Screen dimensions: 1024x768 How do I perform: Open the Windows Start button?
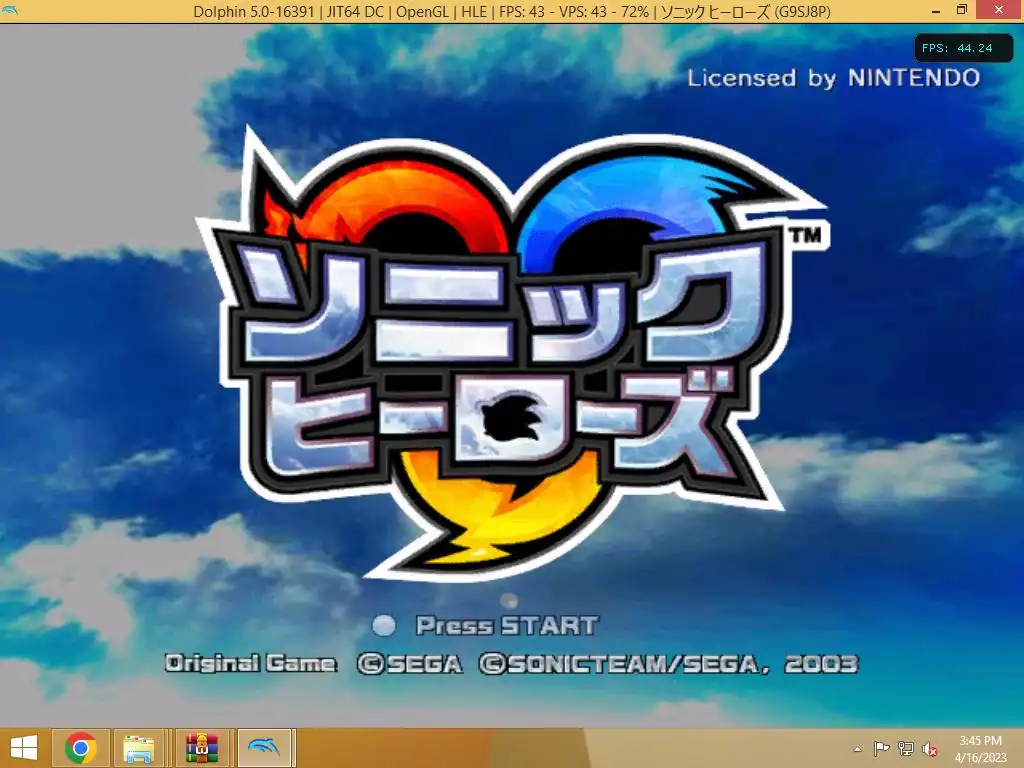[24, 748]
